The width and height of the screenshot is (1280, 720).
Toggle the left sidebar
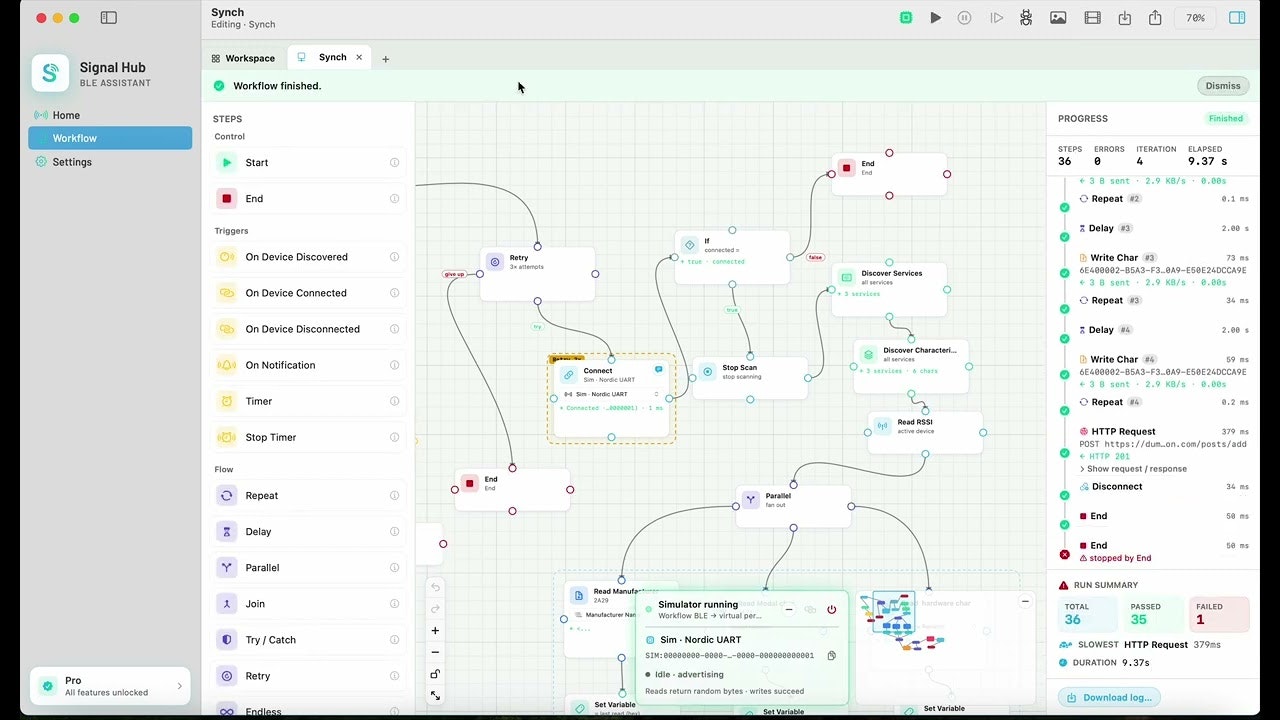pyautogui.click(x=109, y=18)
